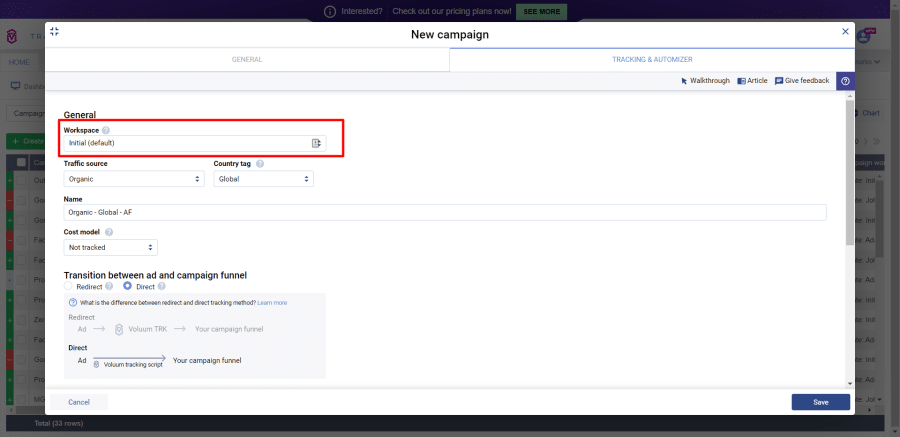Show the Workspace help tooltip icon

(x=106, y=130)
